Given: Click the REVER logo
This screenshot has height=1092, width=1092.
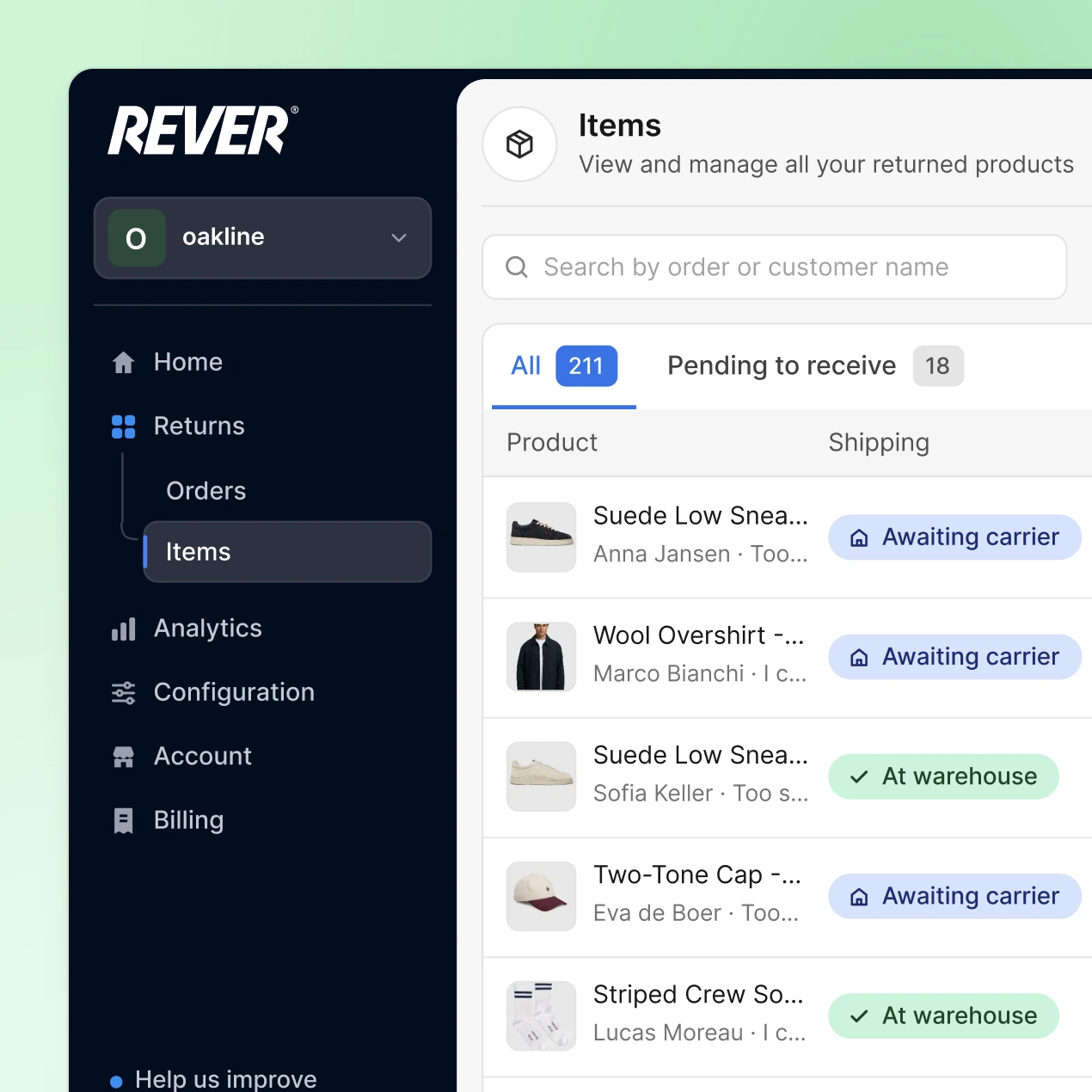Looking at the screenshot, I should 203,131.
